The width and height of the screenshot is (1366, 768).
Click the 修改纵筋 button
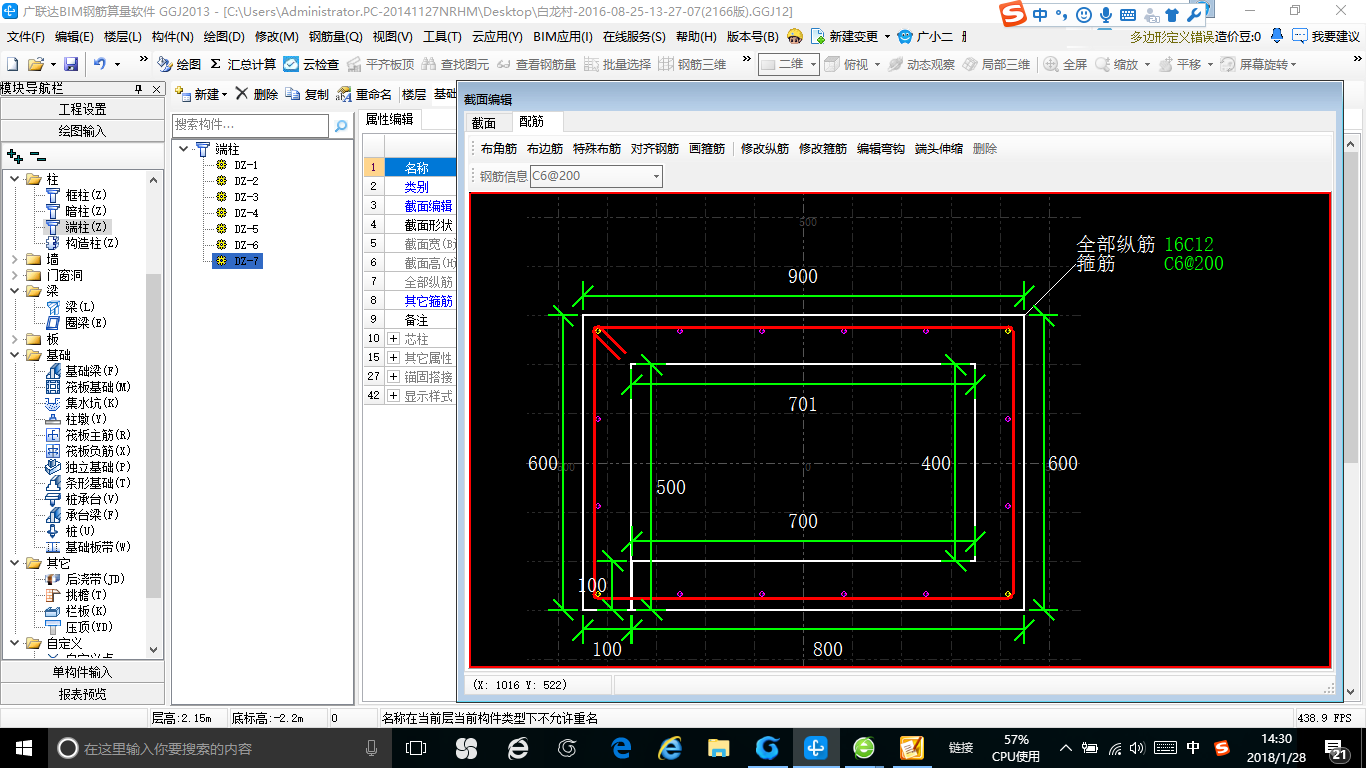[765, 149]
